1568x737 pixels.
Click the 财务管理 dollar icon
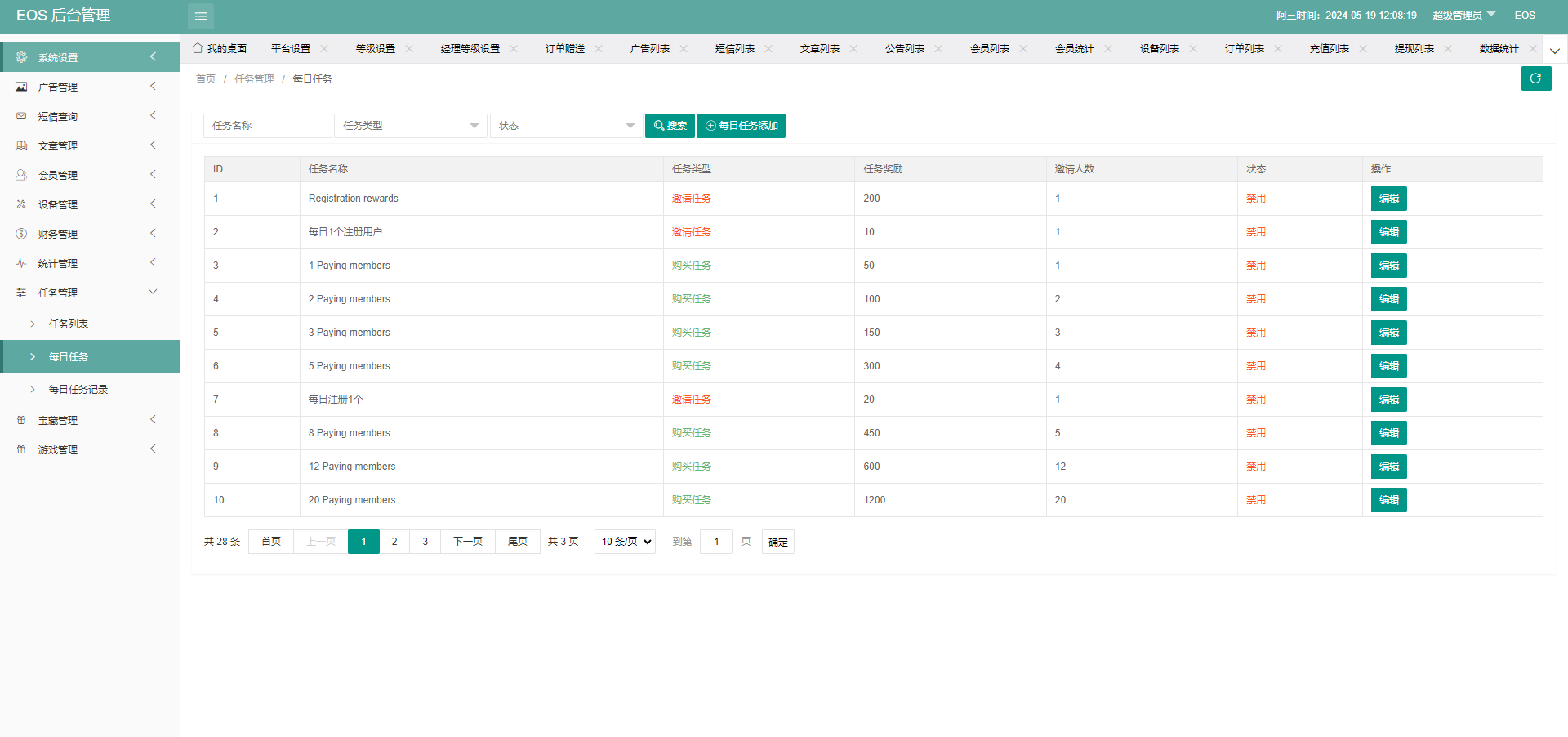[x=21, y=234]
